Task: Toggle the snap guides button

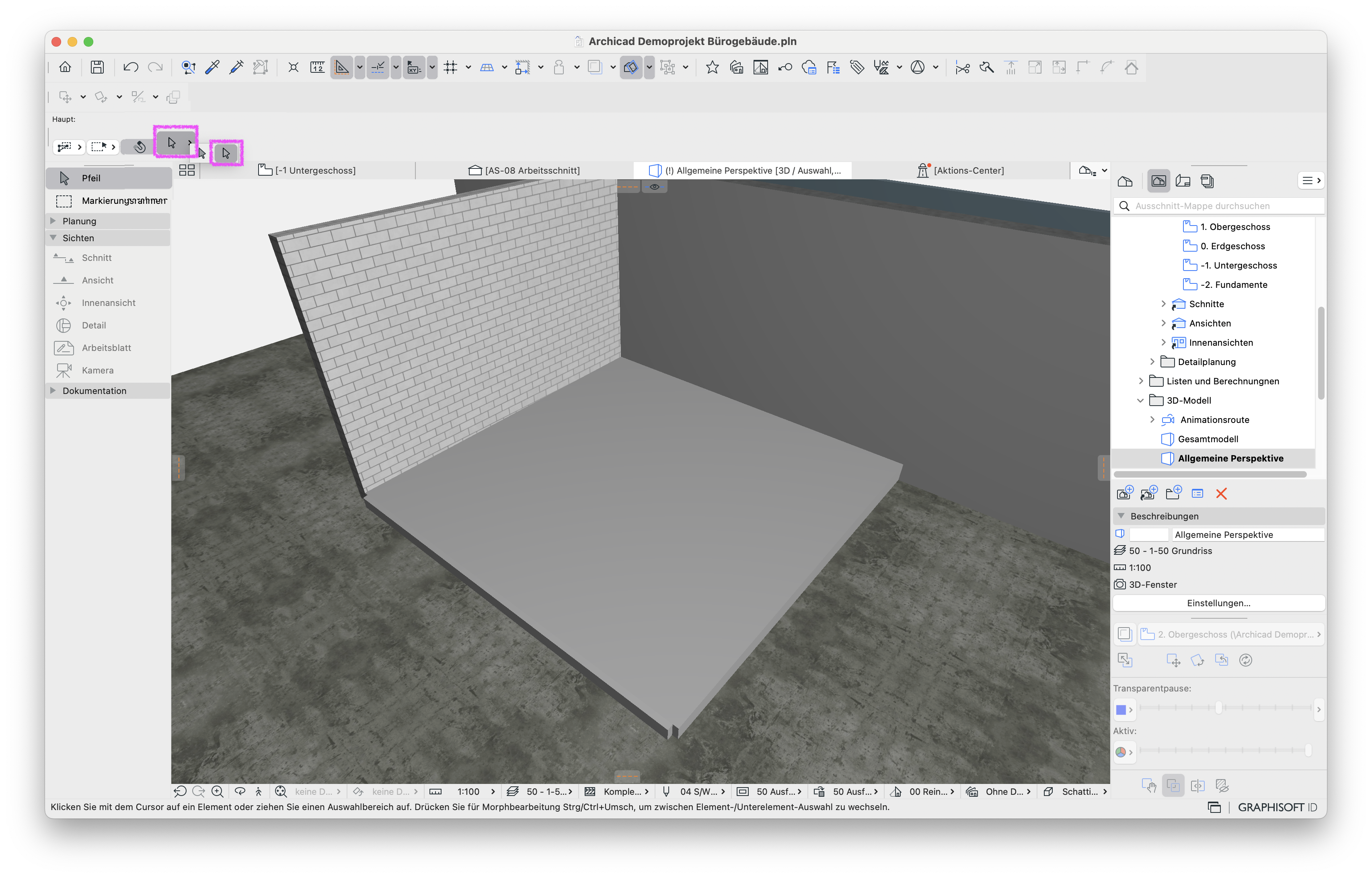Action: (378, 67)
